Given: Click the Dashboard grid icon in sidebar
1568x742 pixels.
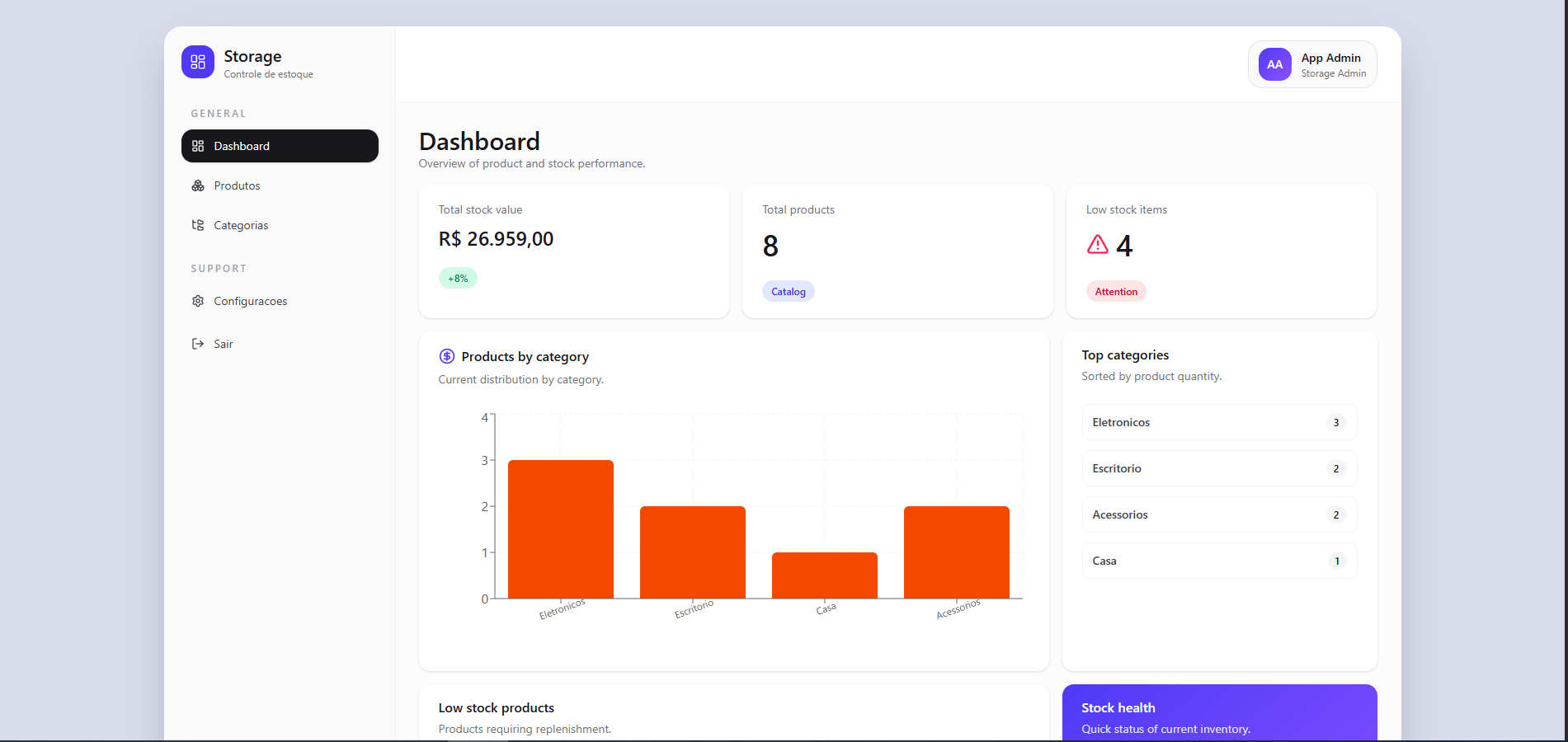Looking at the screenshot, I should [x=198, y=146].
